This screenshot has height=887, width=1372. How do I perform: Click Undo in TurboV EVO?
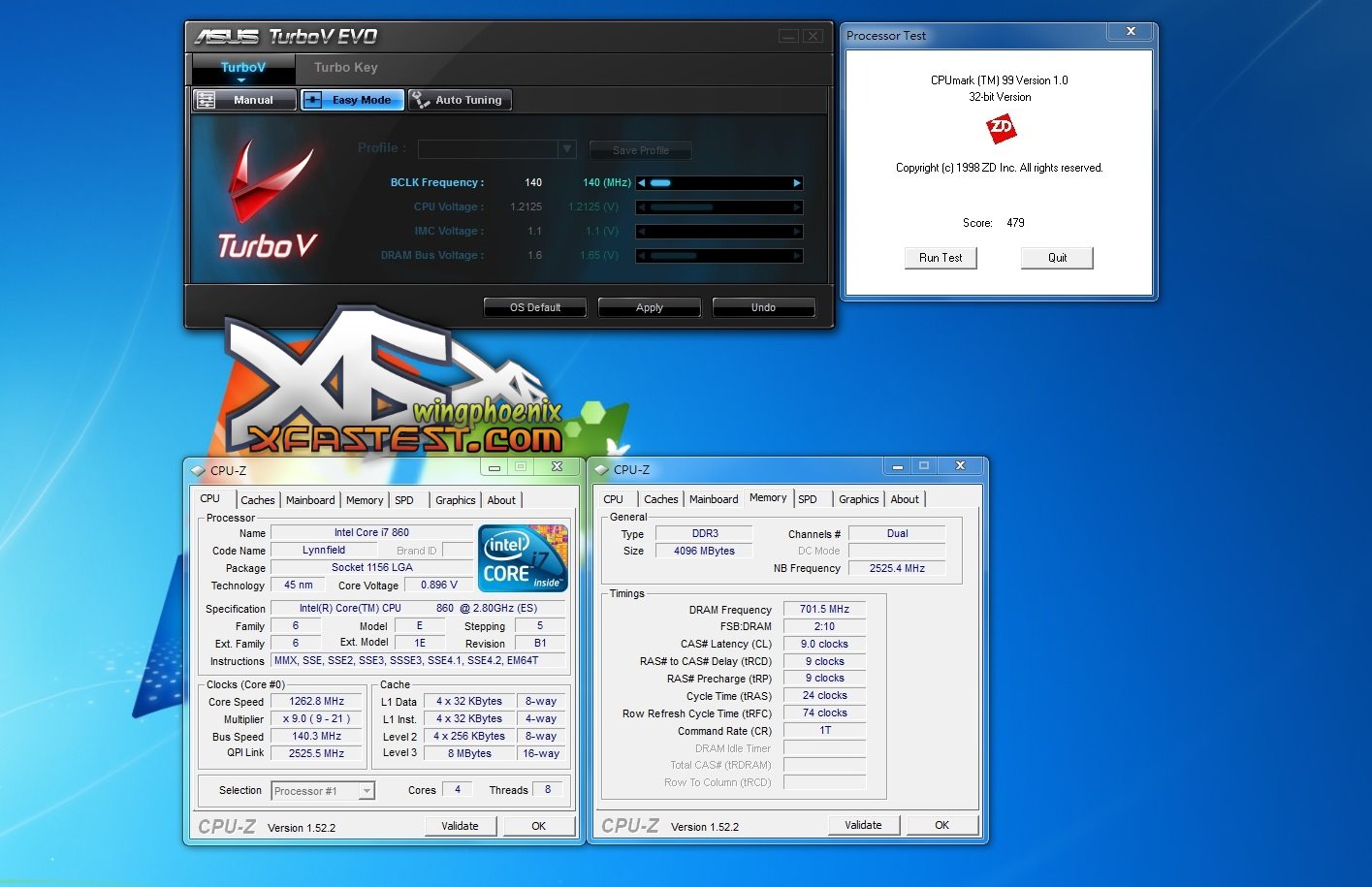pyautogui.click(x=763, y=307)
